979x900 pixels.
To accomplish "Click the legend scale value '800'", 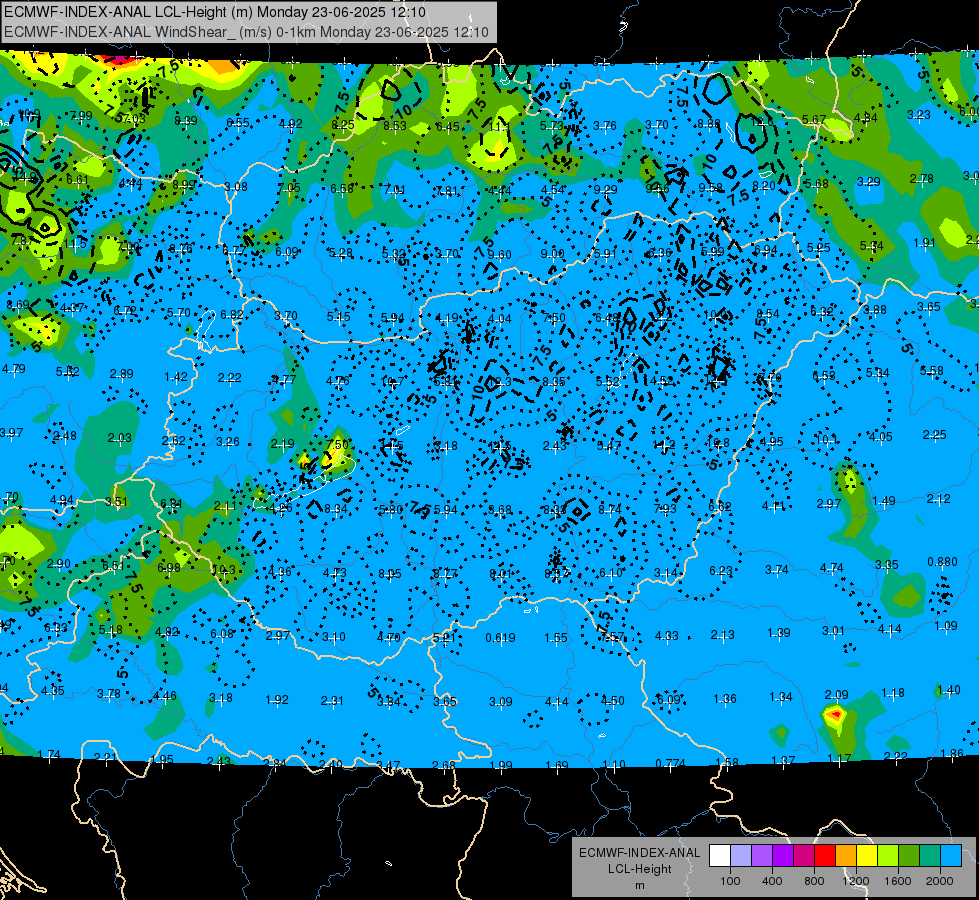I will point(814,881).
